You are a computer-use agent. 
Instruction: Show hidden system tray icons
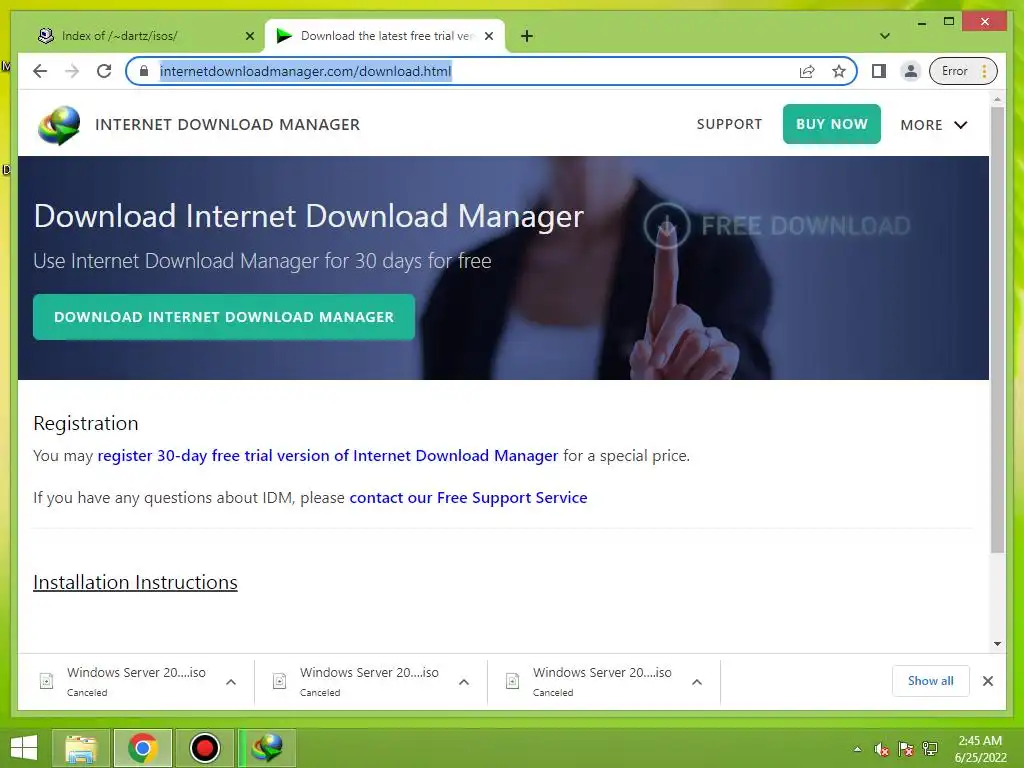(857, 749)
